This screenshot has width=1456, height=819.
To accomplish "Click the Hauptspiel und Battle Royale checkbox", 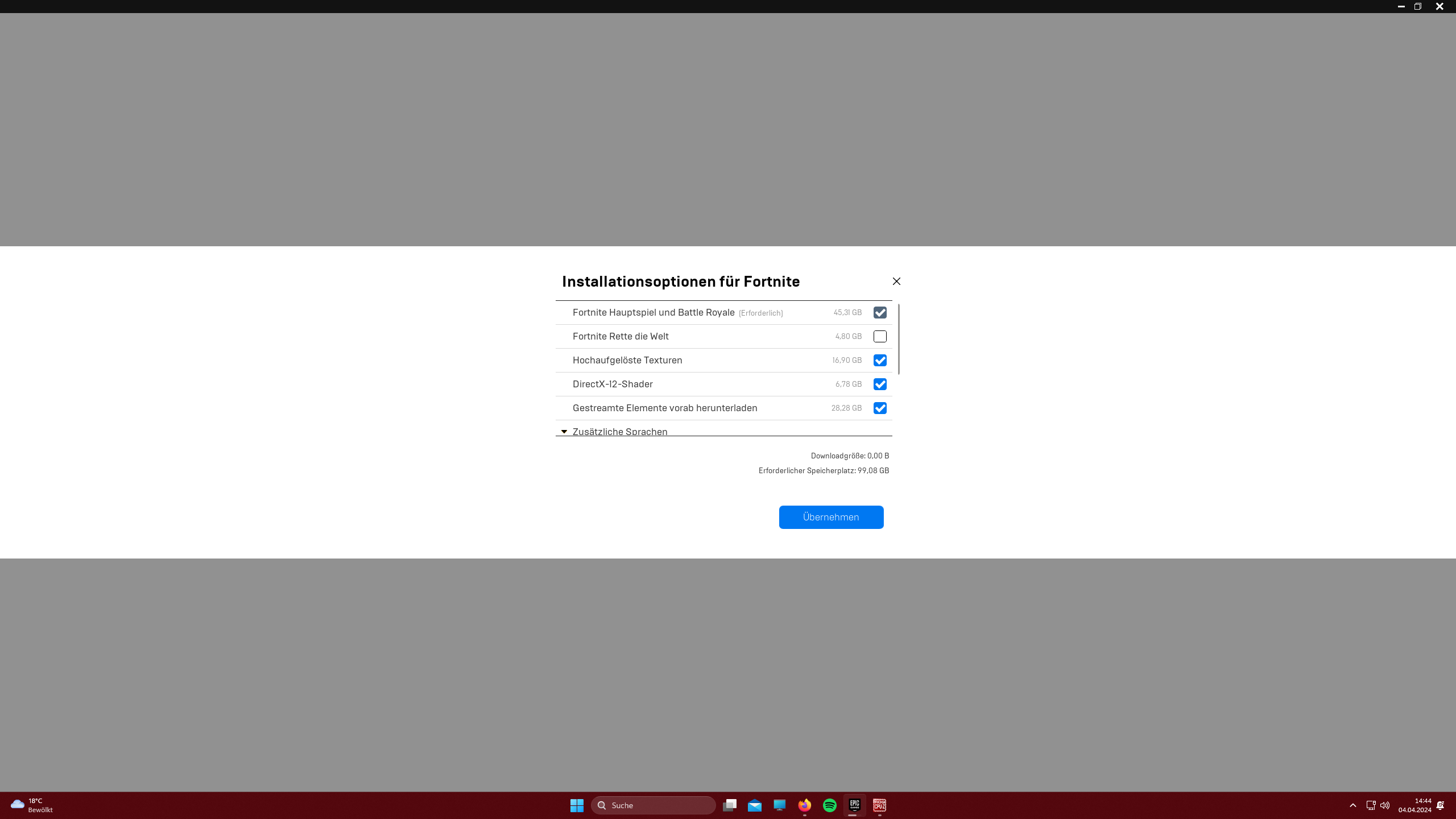I will point(880,312).
